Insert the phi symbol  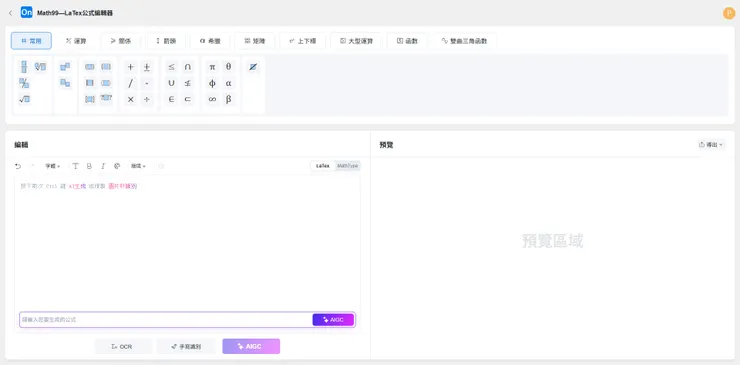212,83
